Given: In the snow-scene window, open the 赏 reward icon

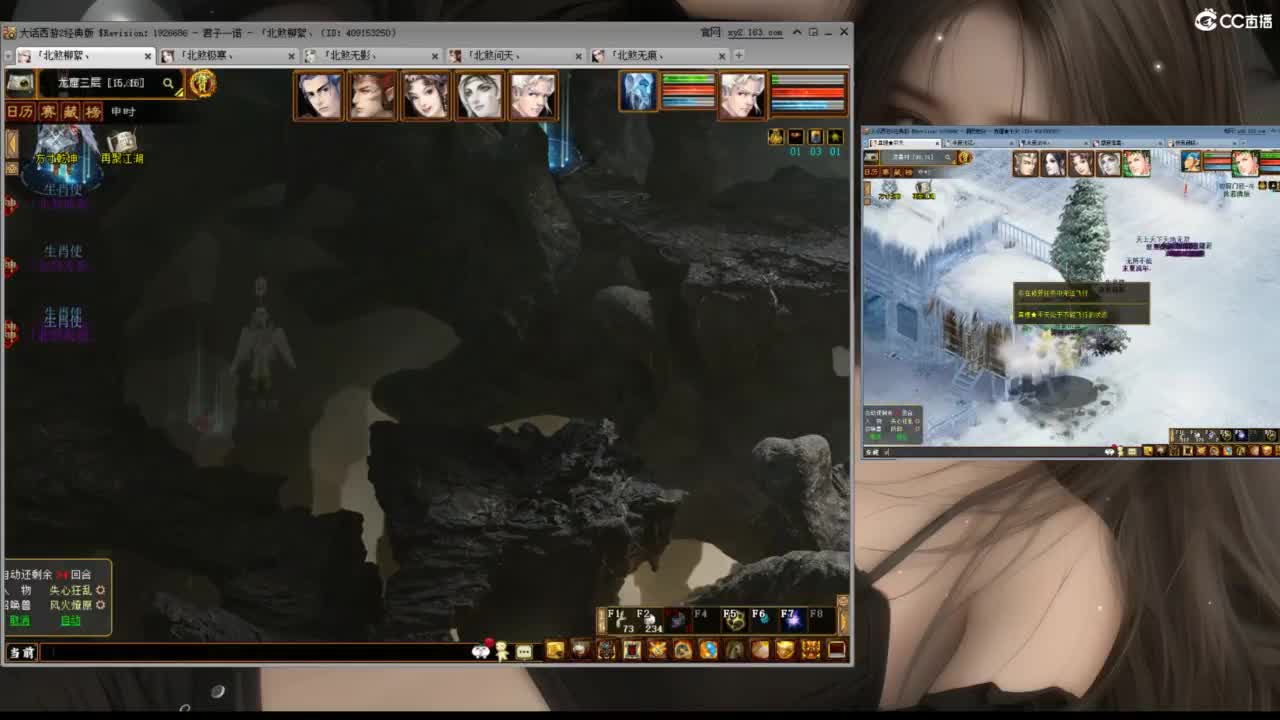Looking at the screenshot, I should point(964,157).
